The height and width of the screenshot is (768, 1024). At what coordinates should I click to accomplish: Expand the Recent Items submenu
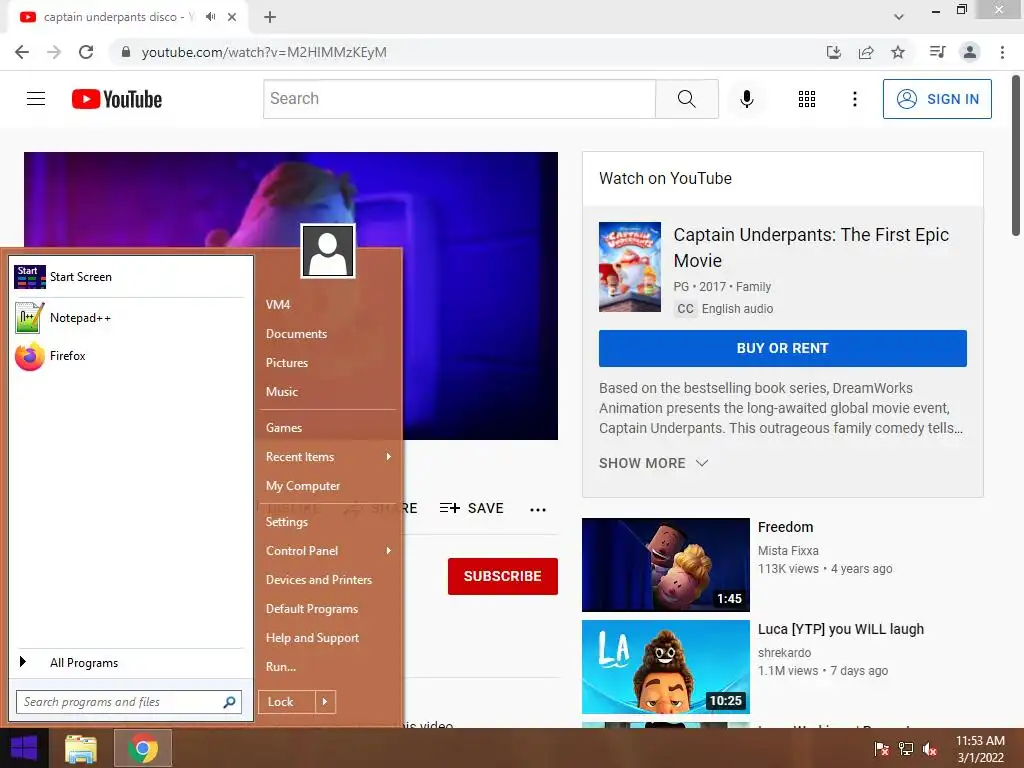[328, 456]
